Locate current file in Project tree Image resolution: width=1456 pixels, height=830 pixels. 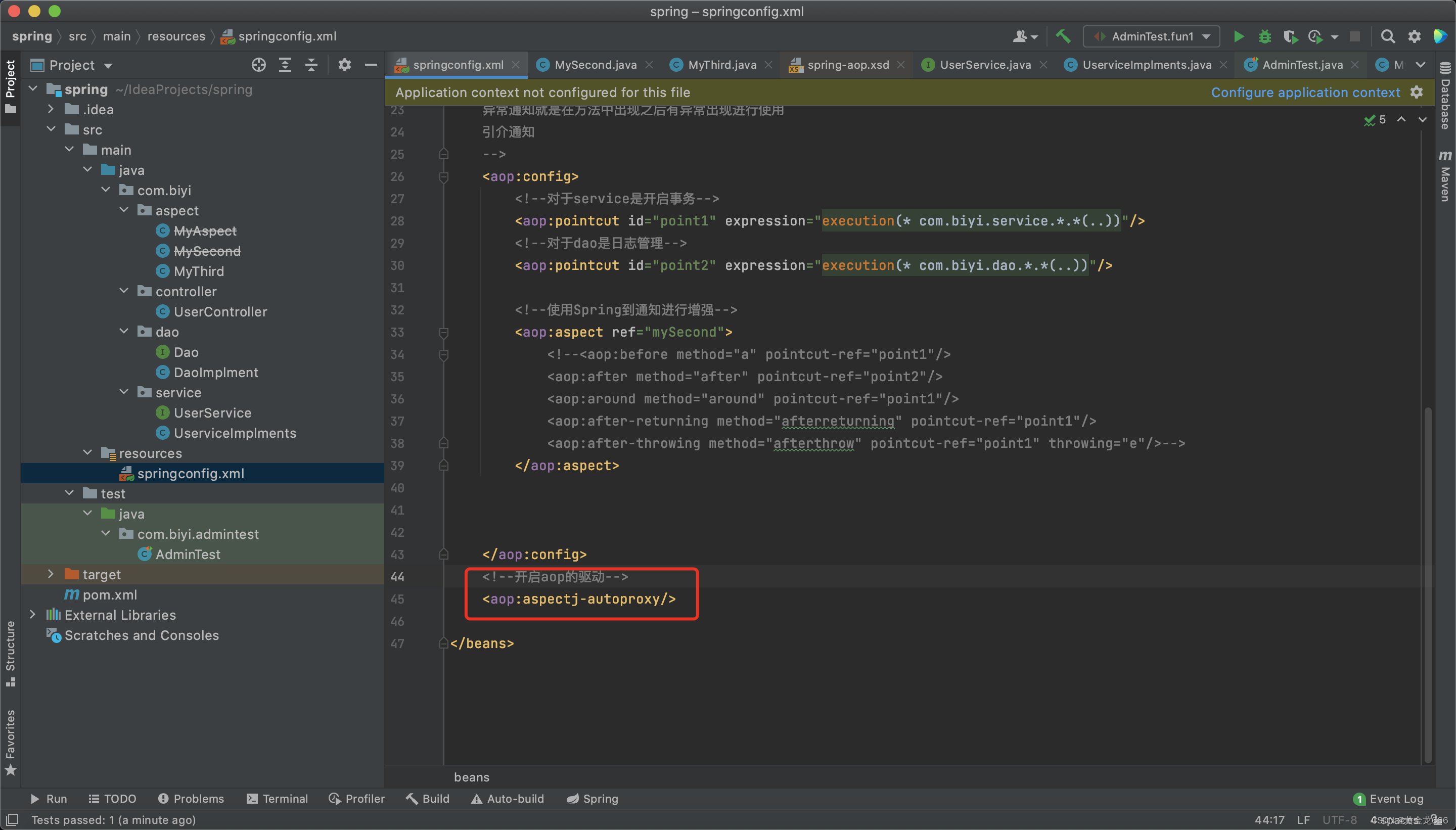pos(259,65)
